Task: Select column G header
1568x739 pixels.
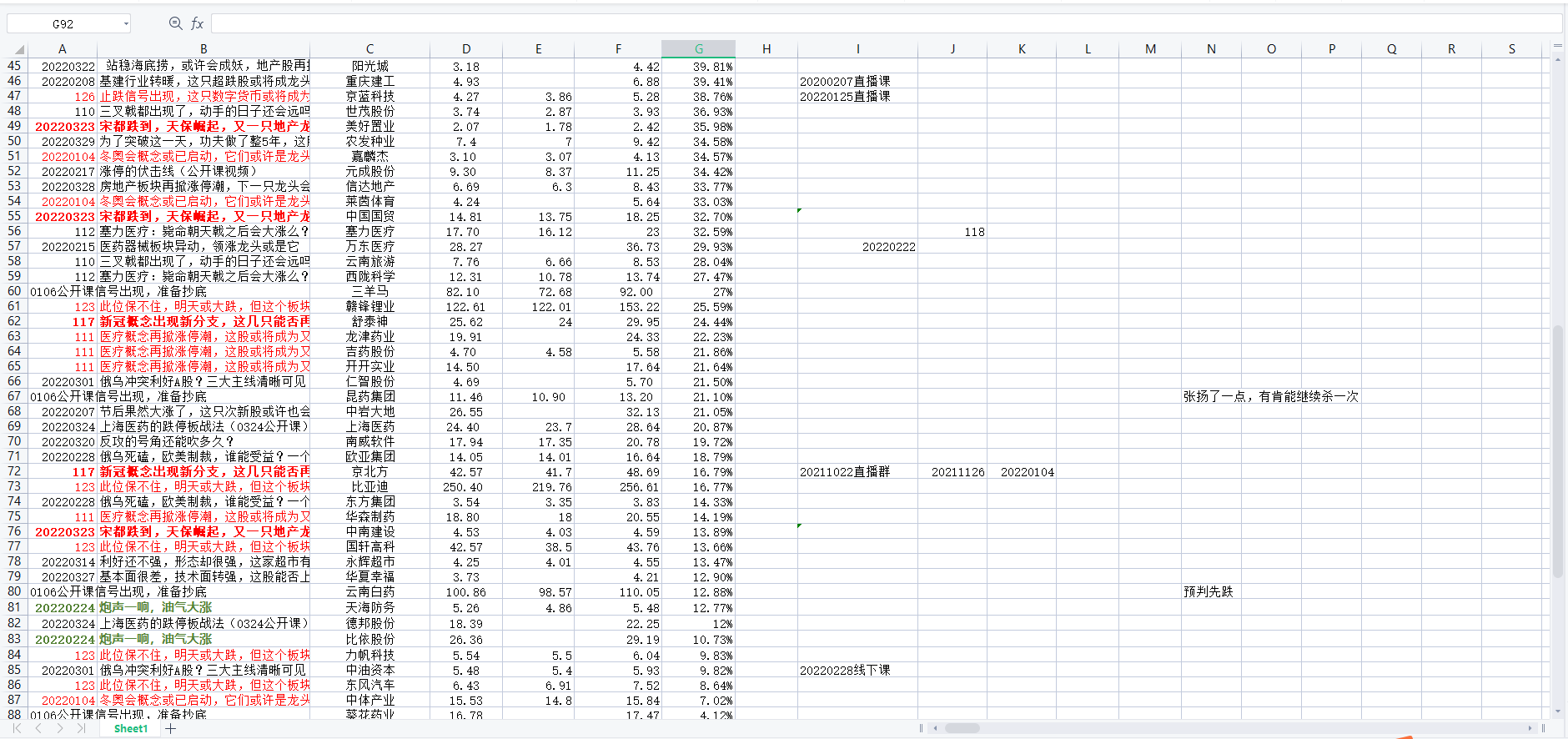Action: pos(698,49)
